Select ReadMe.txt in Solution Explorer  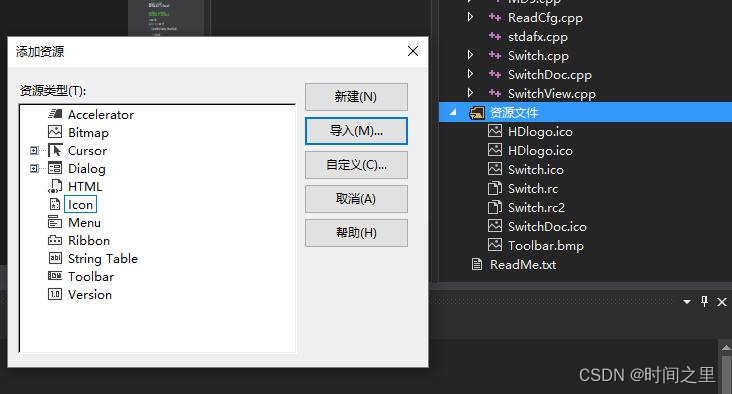(x=523, y=265)
